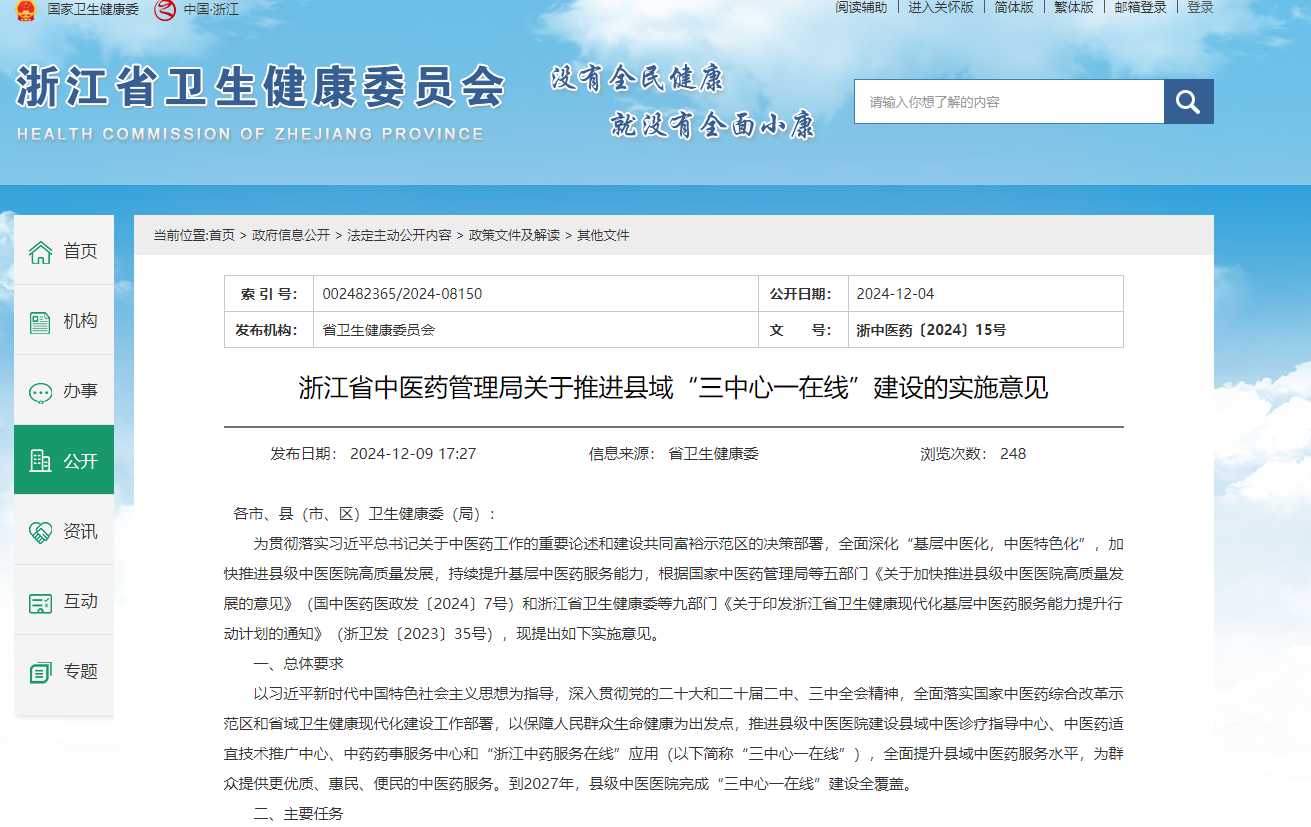1311x827 pixels.
Task: Click the house icon for 首页
Action: click(x=40, y=252)
